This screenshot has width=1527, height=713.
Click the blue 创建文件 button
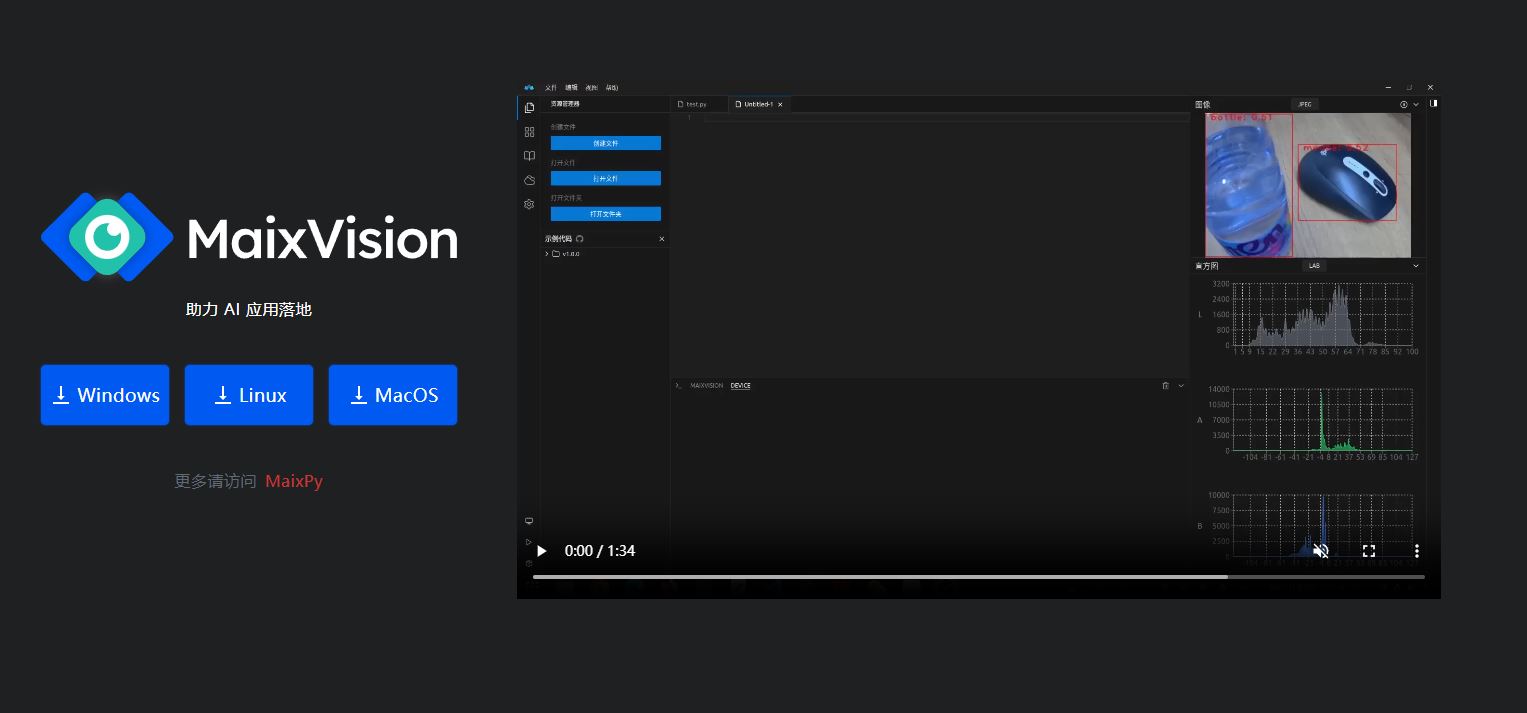pyautogui.click(x=606, y=143)
